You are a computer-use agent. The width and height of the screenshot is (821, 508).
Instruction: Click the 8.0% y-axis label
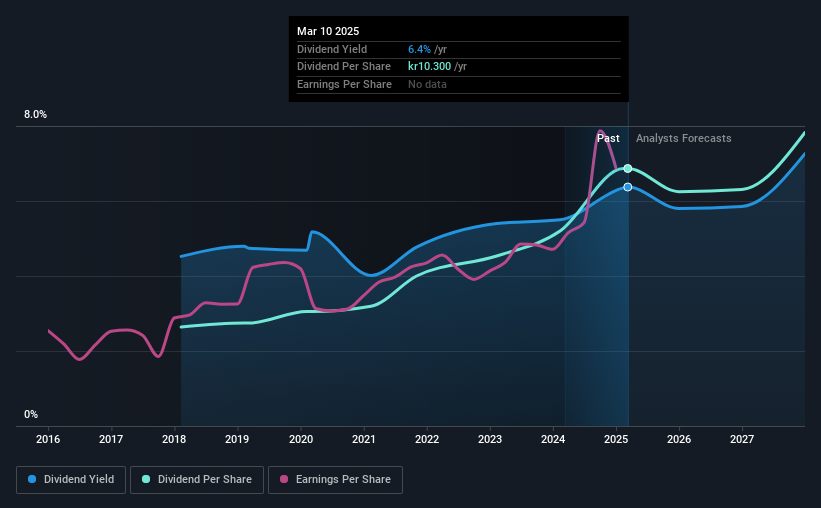pos(35,114)
